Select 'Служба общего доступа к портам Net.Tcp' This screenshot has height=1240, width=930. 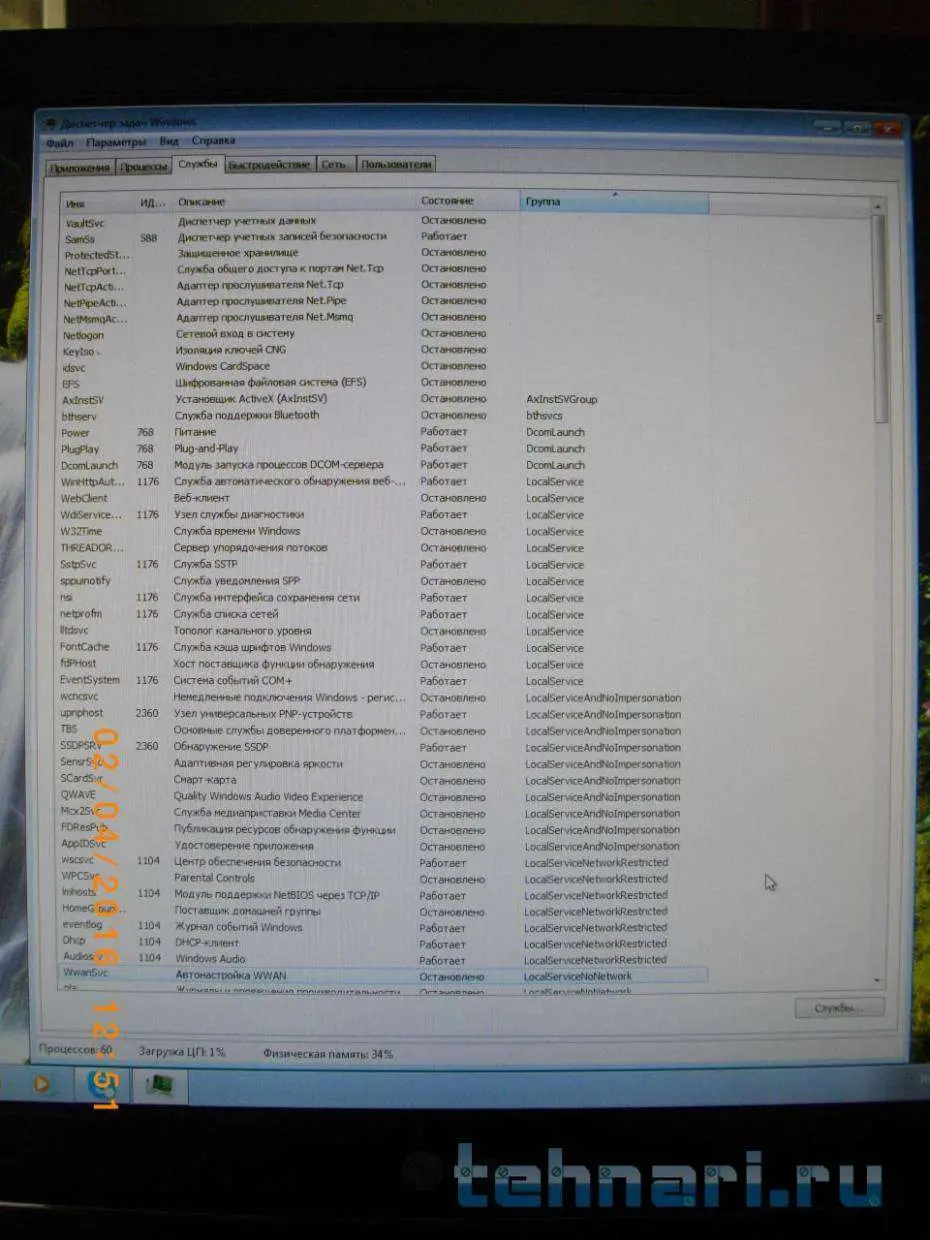point(280,269)
